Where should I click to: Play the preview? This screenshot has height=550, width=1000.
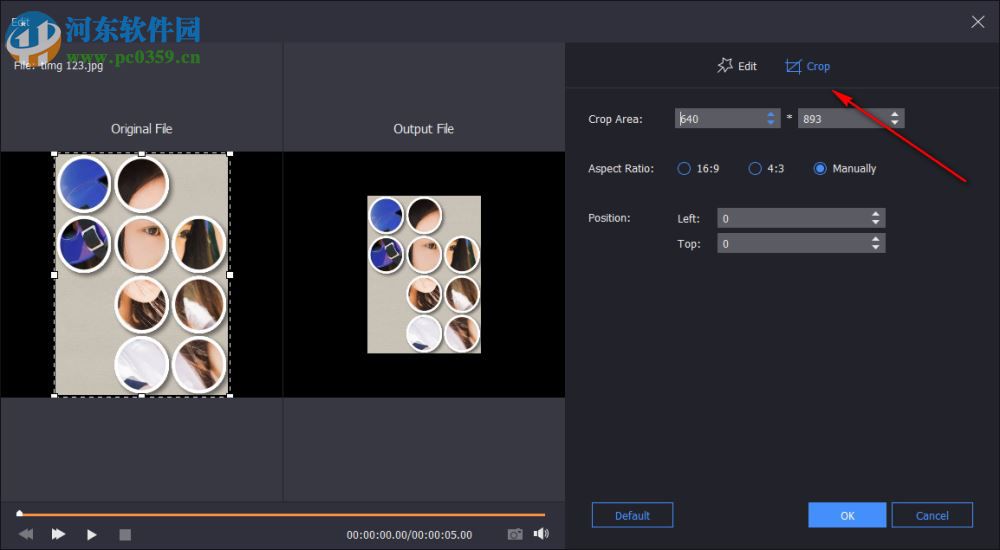tap(92, 535)
